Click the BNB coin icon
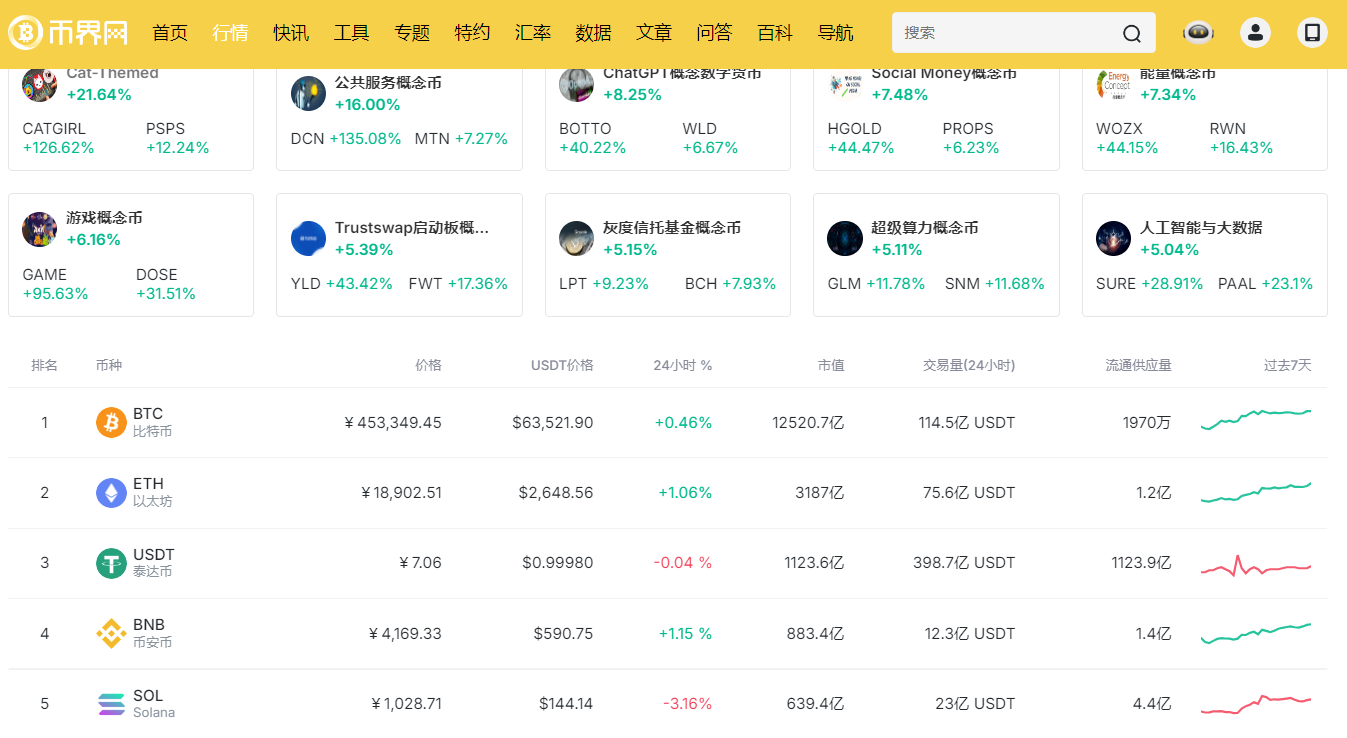This screenshot has width=1347, height=738. [x=111, y=633]
